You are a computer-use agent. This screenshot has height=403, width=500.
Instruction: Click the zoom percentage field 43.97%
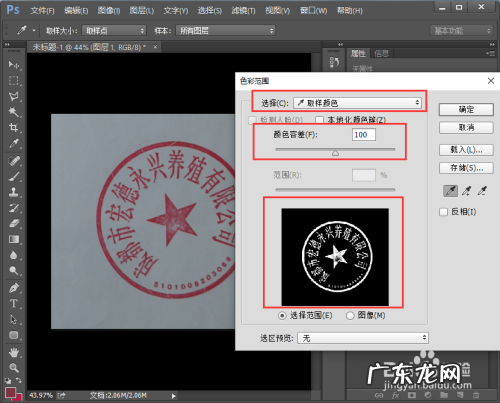click(41, 396)
